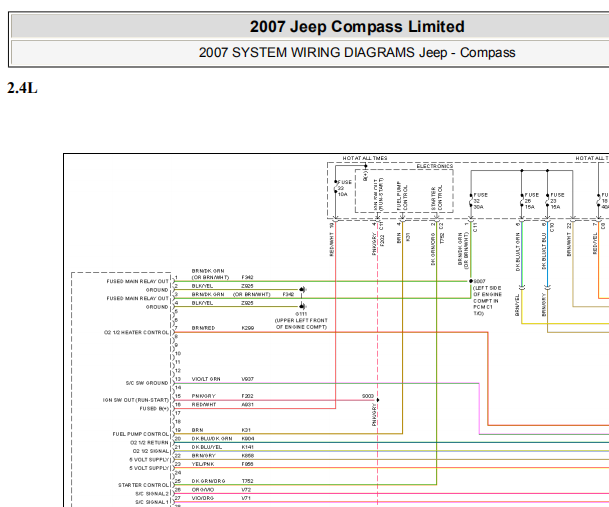Image resolution: width=609 pixels, height=507 pixels.
Task: Click the "K141" circuit code
Action: [x=247, y=447]
